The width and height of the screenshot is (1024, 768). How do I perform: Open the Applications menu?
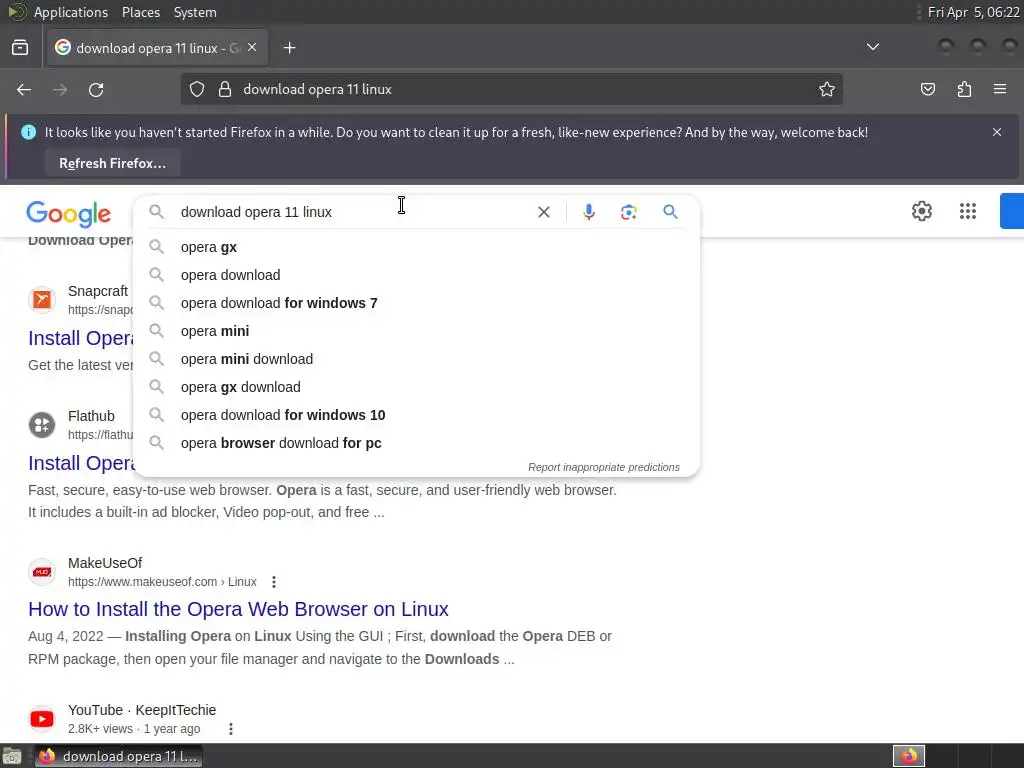[71, 12]
